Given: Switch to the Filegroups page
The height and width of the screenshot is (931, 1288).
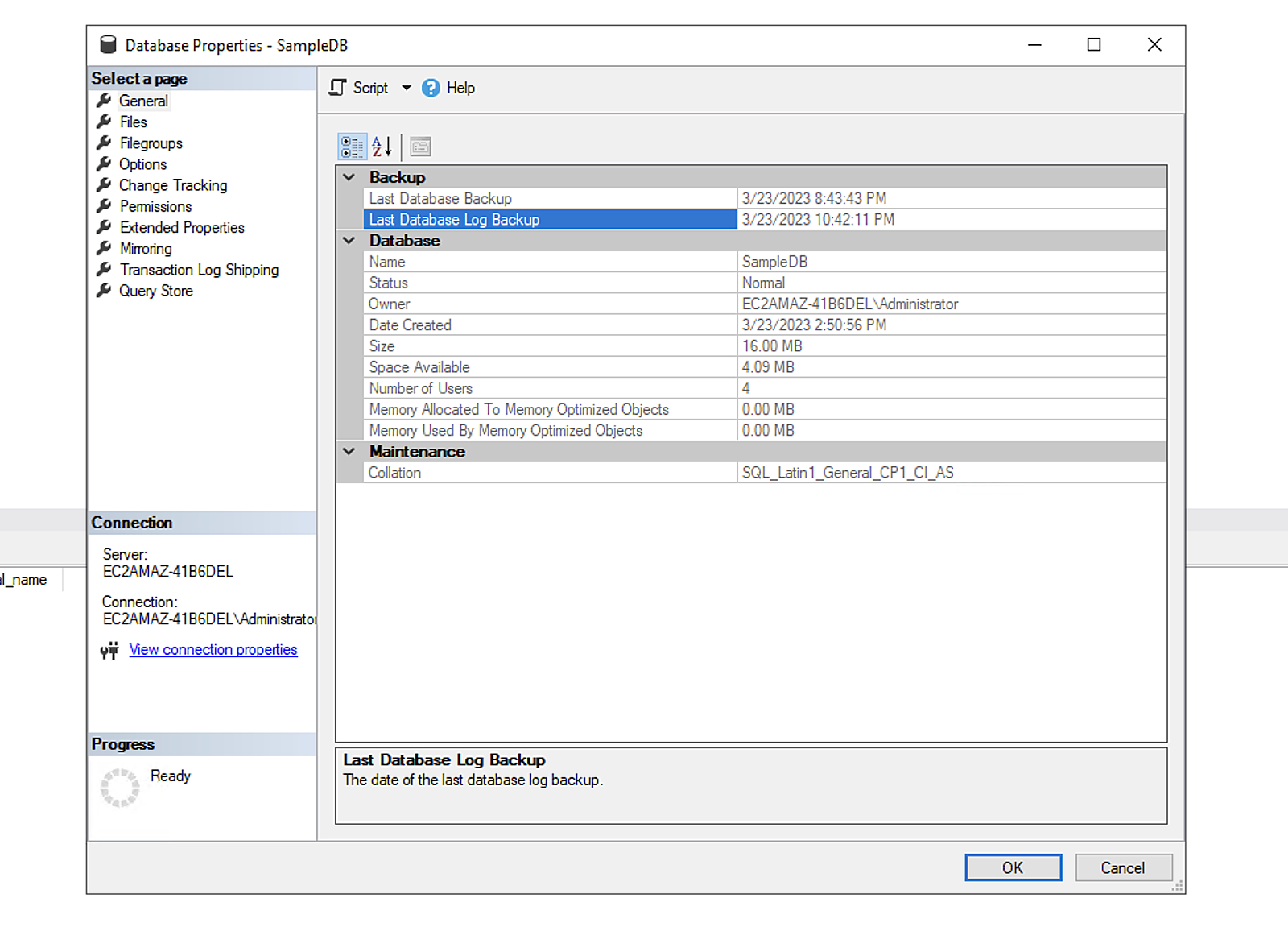Looking at the screenshot, I should click(151, 143).
